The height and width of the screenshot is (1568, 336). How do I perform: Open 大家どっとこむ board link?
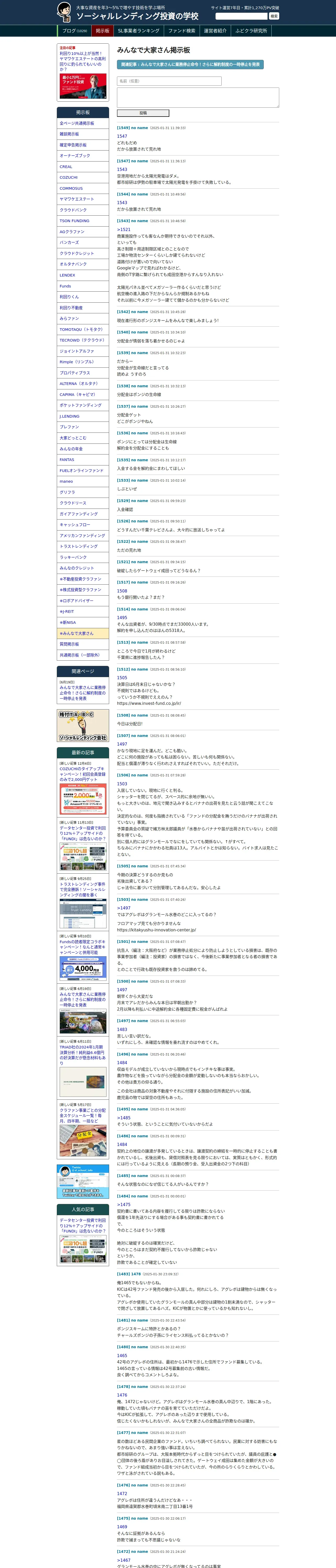click(x=83, y=438)
